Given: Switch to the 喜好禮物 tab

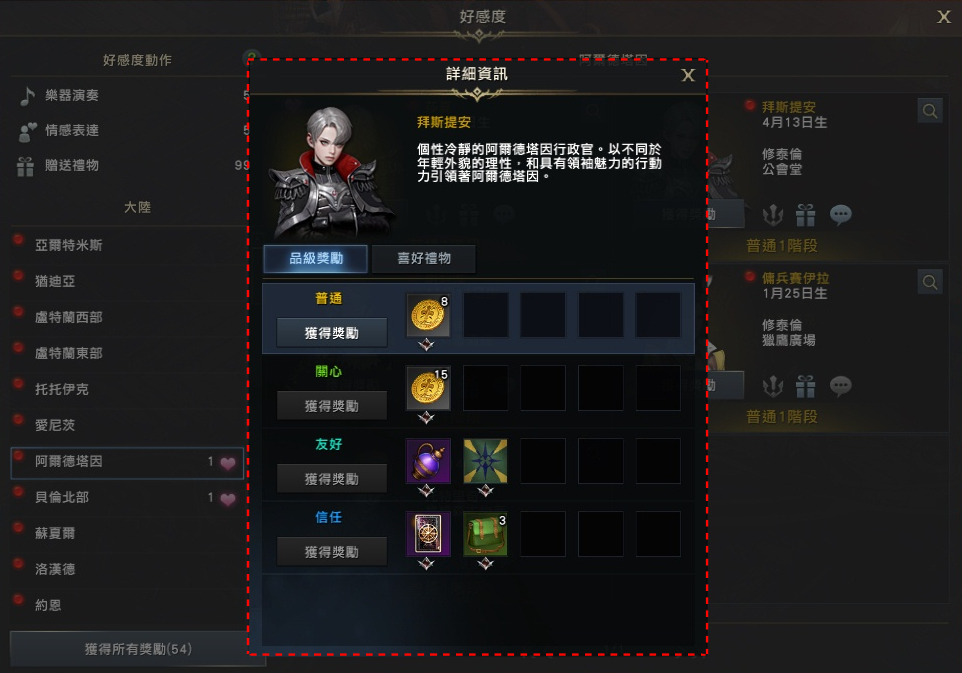Looking at the screenshot, I should [x=424, y=258].
